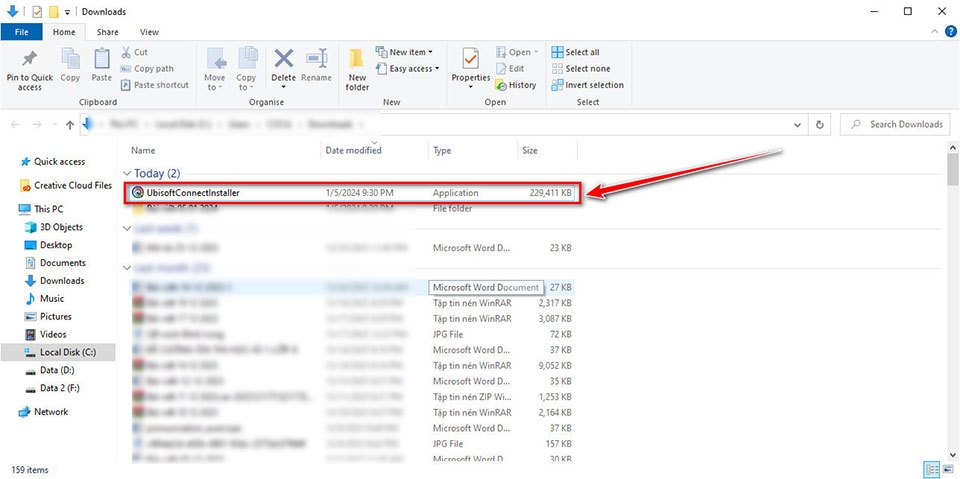Open Pictures in navigation pane
This screenshot has height=479, width=960.
click(x=48, y=316)
